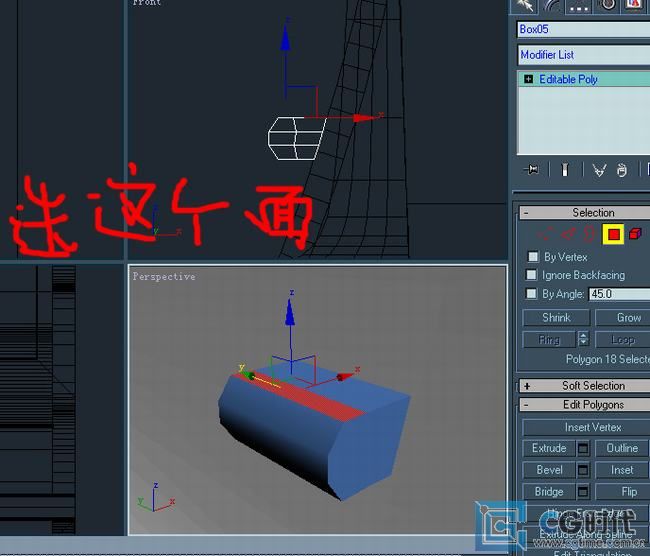
Task: Click the Shrink selection button
Action: coord(556,318)
